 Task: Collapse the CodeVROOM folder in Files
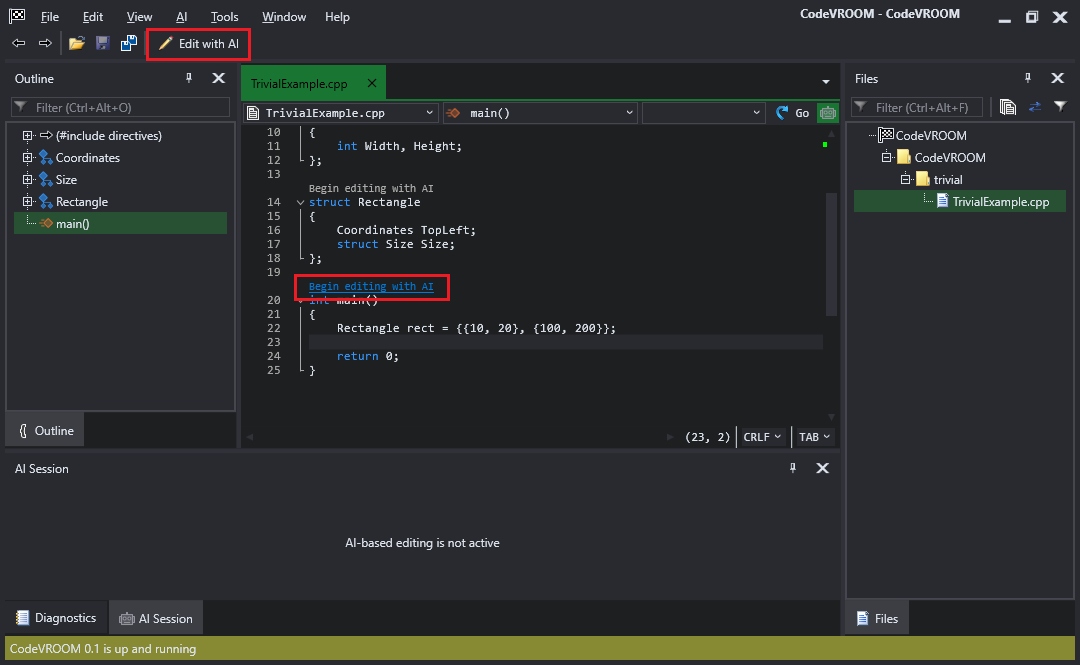[x=886, y=157]
